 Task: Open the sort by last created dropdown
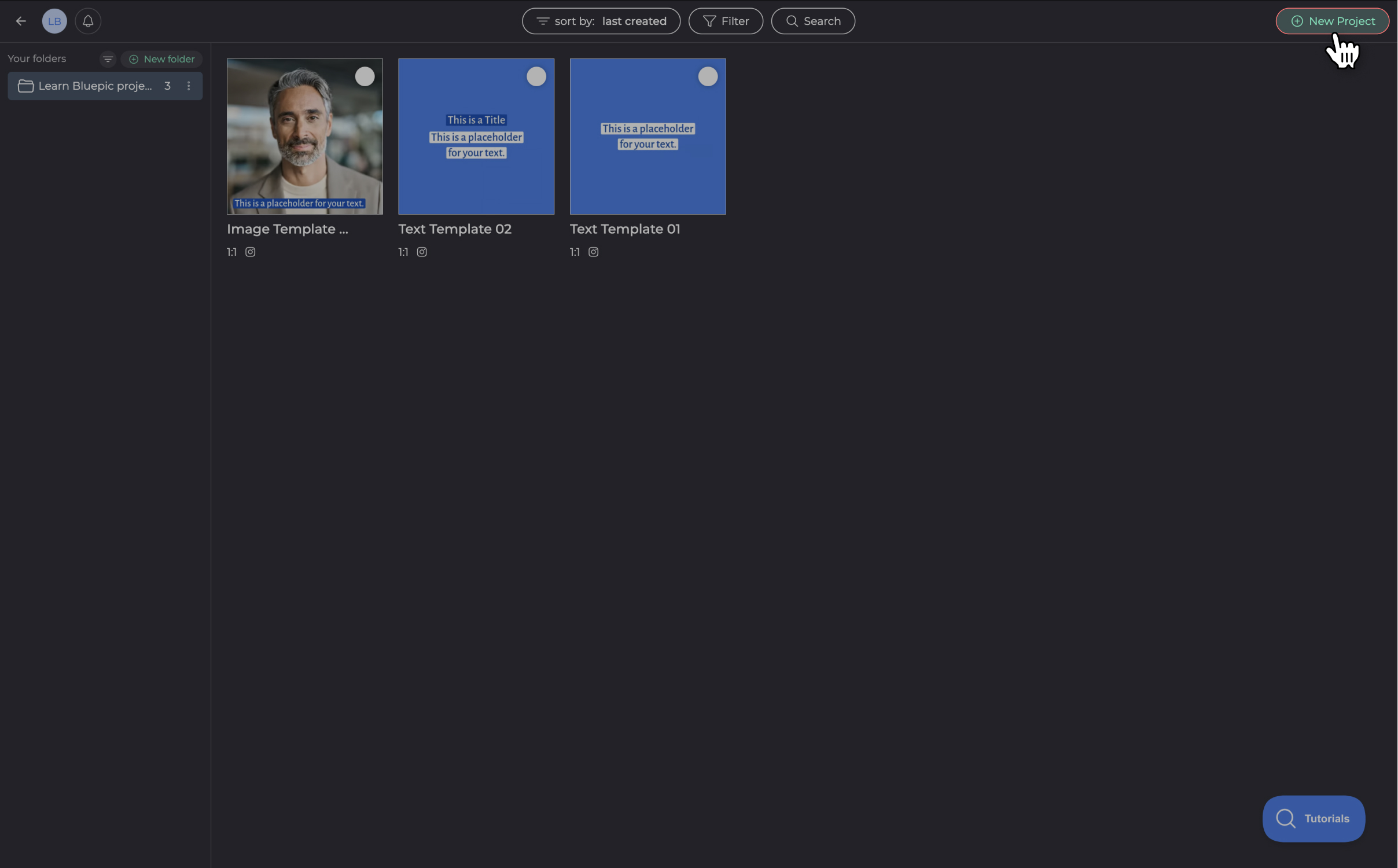(601, 21)
